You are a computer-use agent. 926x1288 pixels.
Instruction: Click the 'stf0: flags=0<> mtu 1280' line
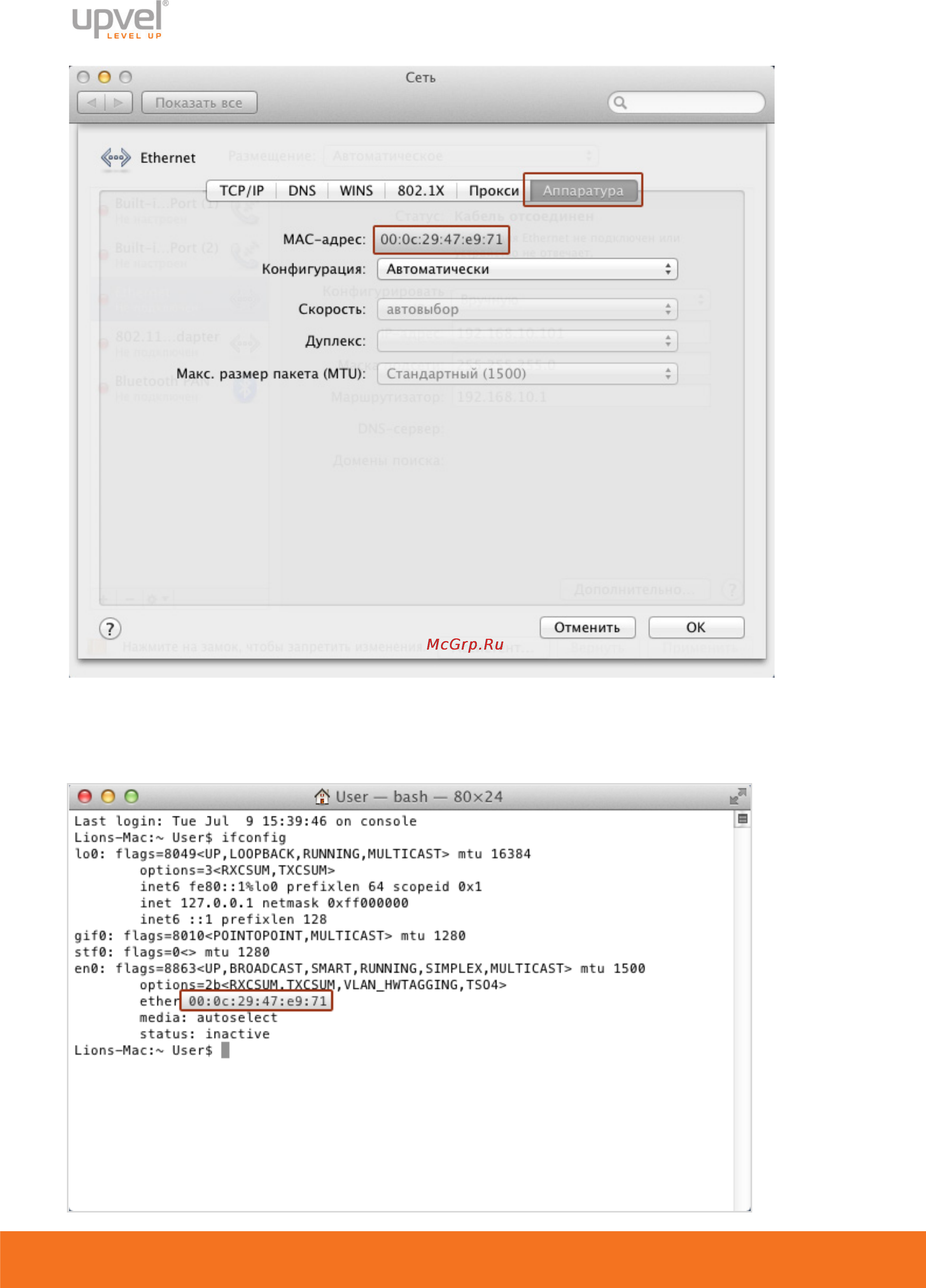click(x=172, y=952)
